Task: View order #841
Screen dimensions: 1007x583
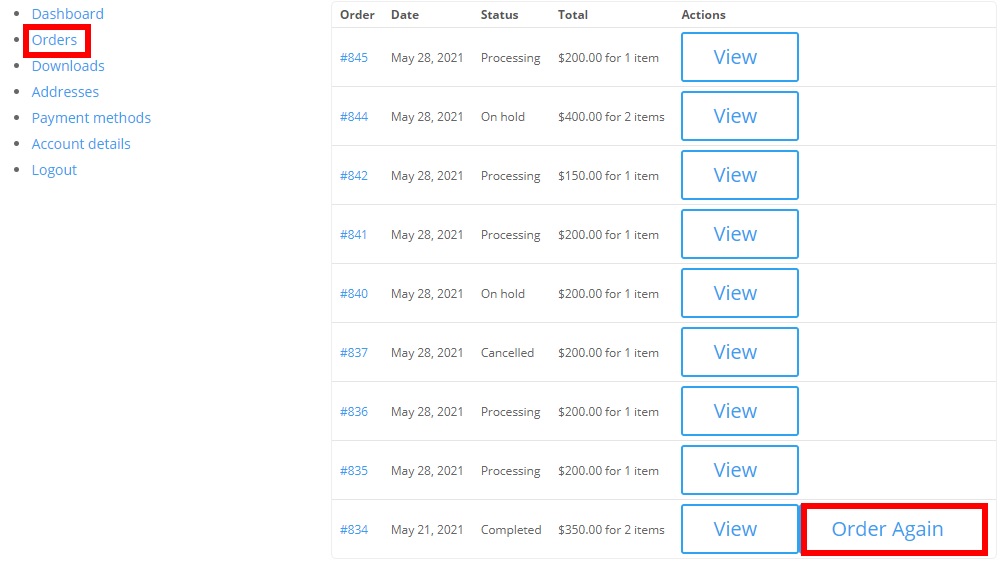Action: point(740,234)
